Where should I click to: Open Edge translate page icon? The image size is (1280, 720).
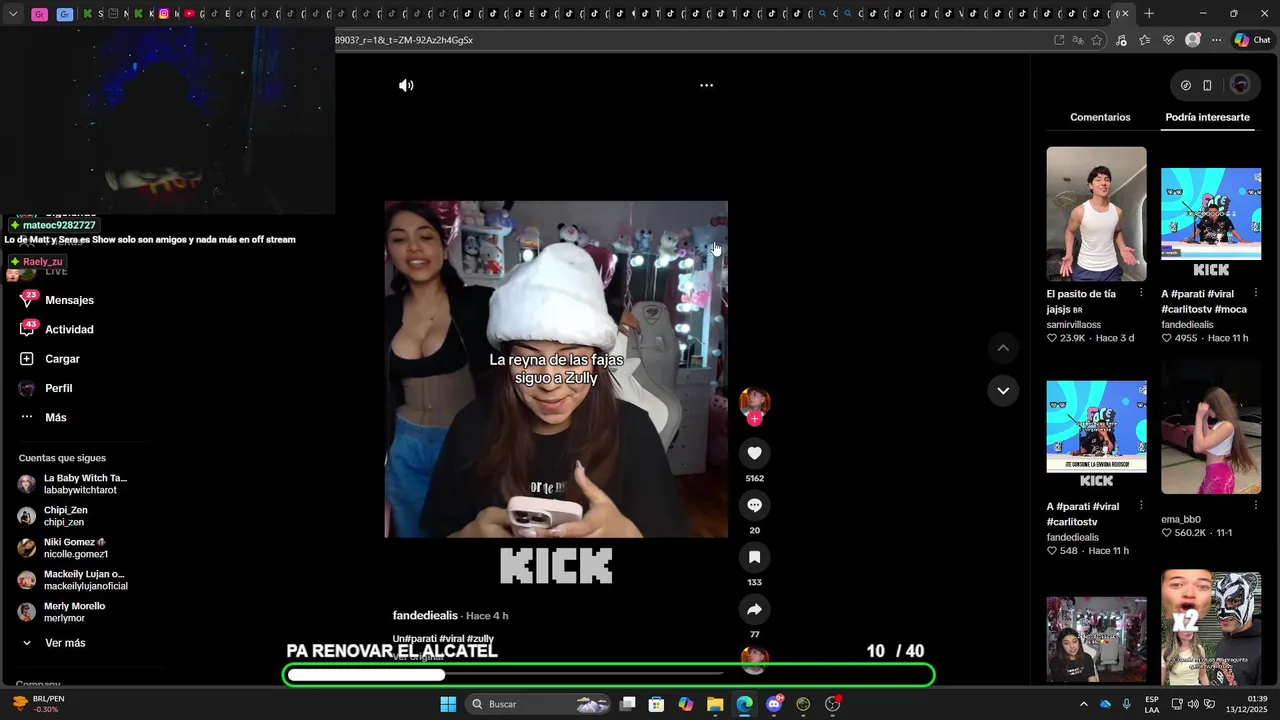[1078, 40]
